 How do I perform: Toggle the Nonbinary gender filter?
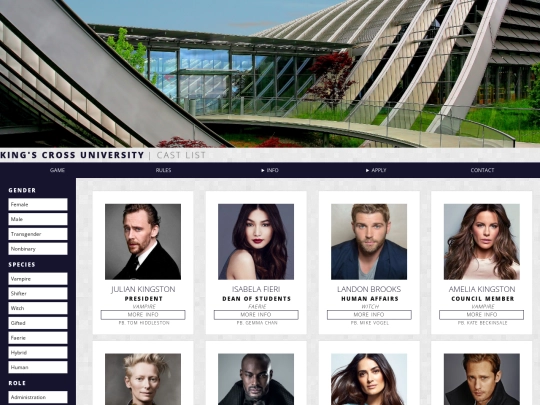38,249
